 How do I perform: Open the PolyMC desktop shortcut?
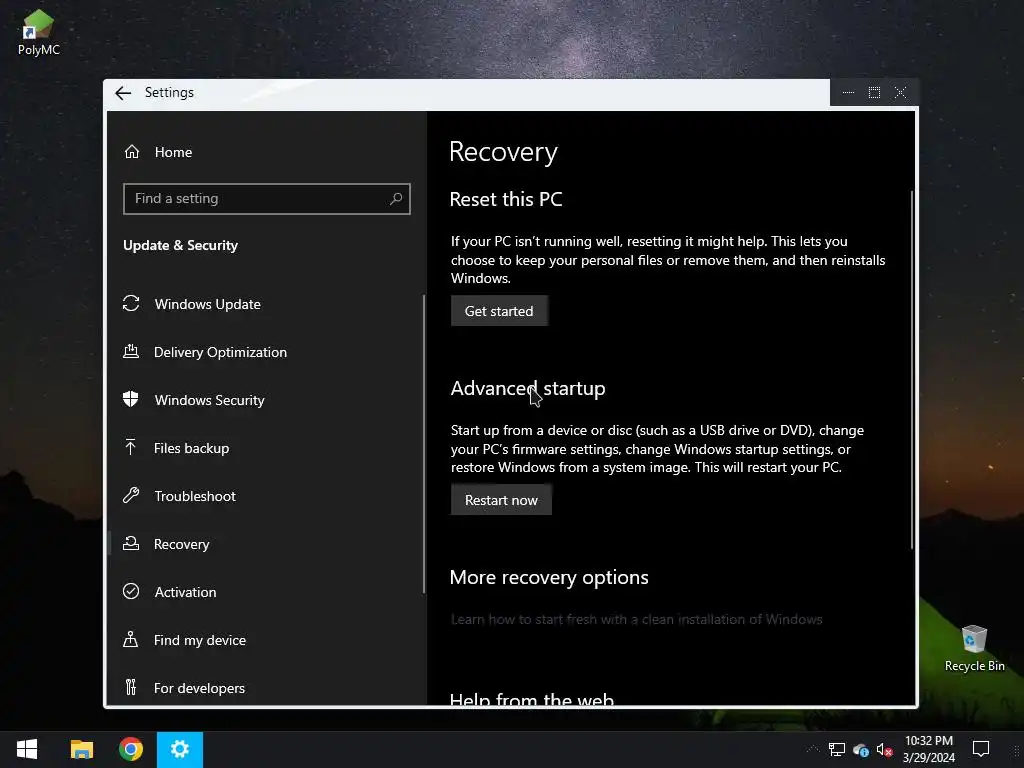click(39, 33)
